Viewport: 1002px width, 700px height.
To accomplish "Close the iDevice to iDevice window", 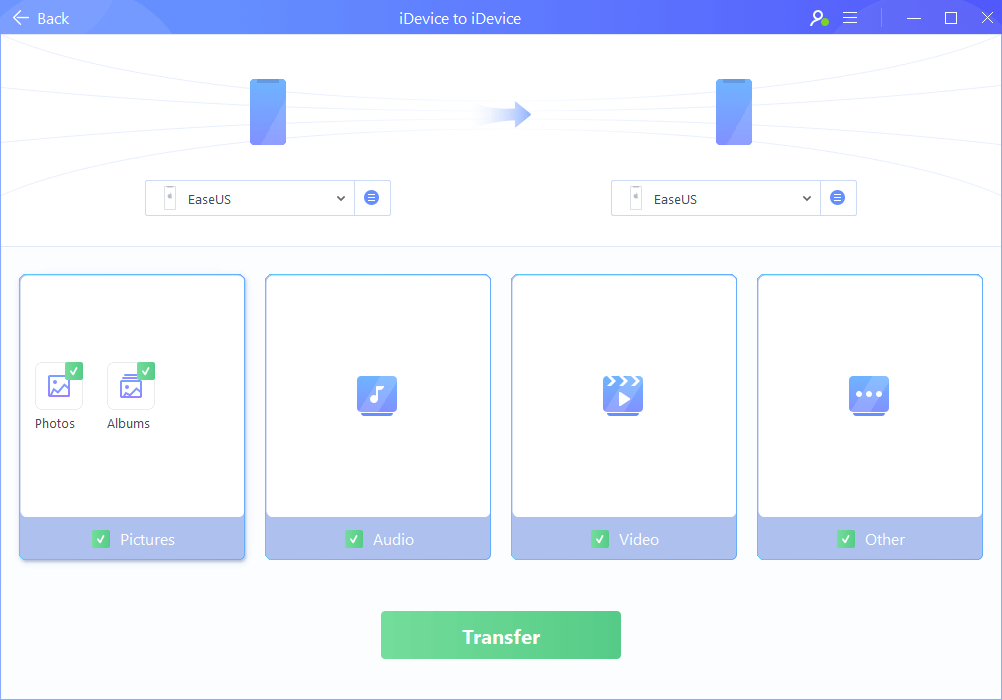I will (x=987, y=18).
